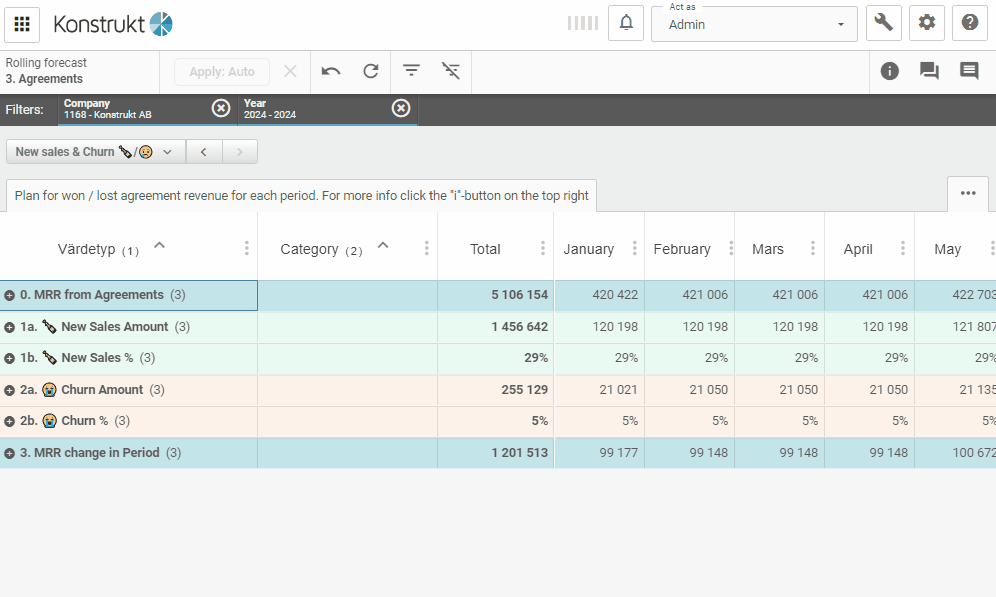Expand the 0. MRR from Agreements row
Viewport: 996px width, 597px height.
point(10,296)
